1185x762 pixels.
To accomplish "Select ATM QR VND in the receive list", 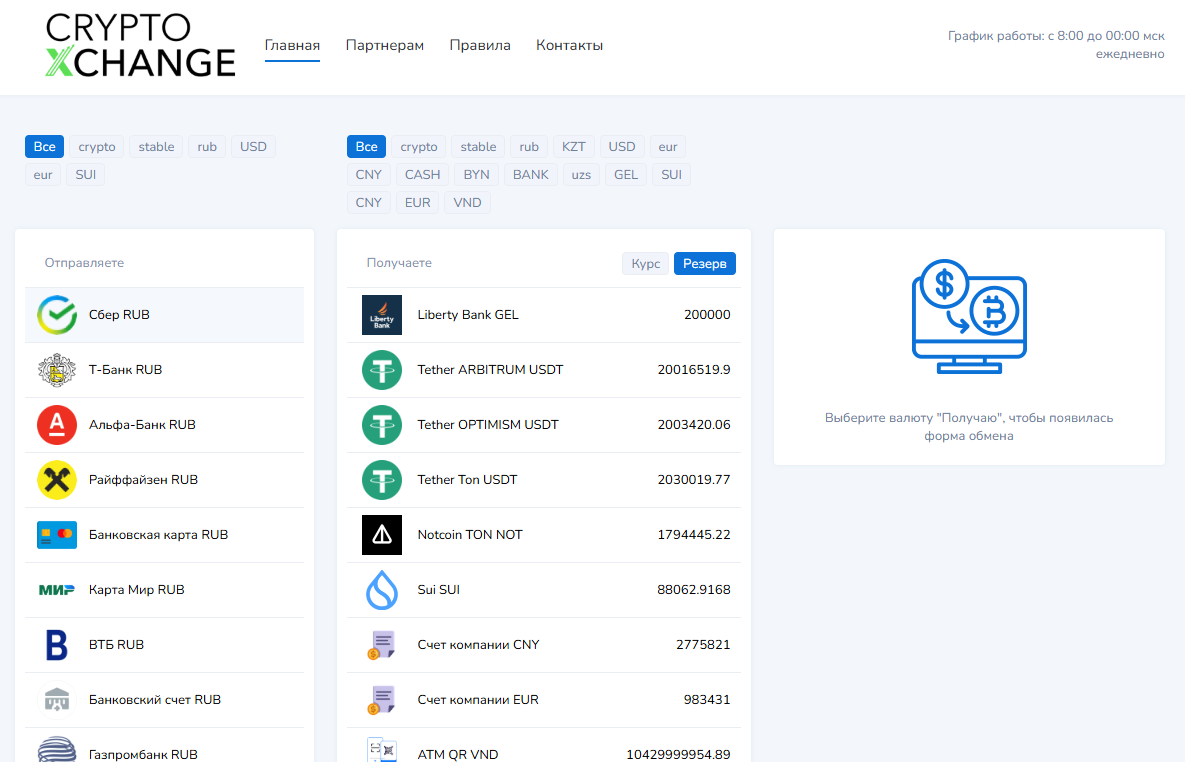I will pos(458,754).
